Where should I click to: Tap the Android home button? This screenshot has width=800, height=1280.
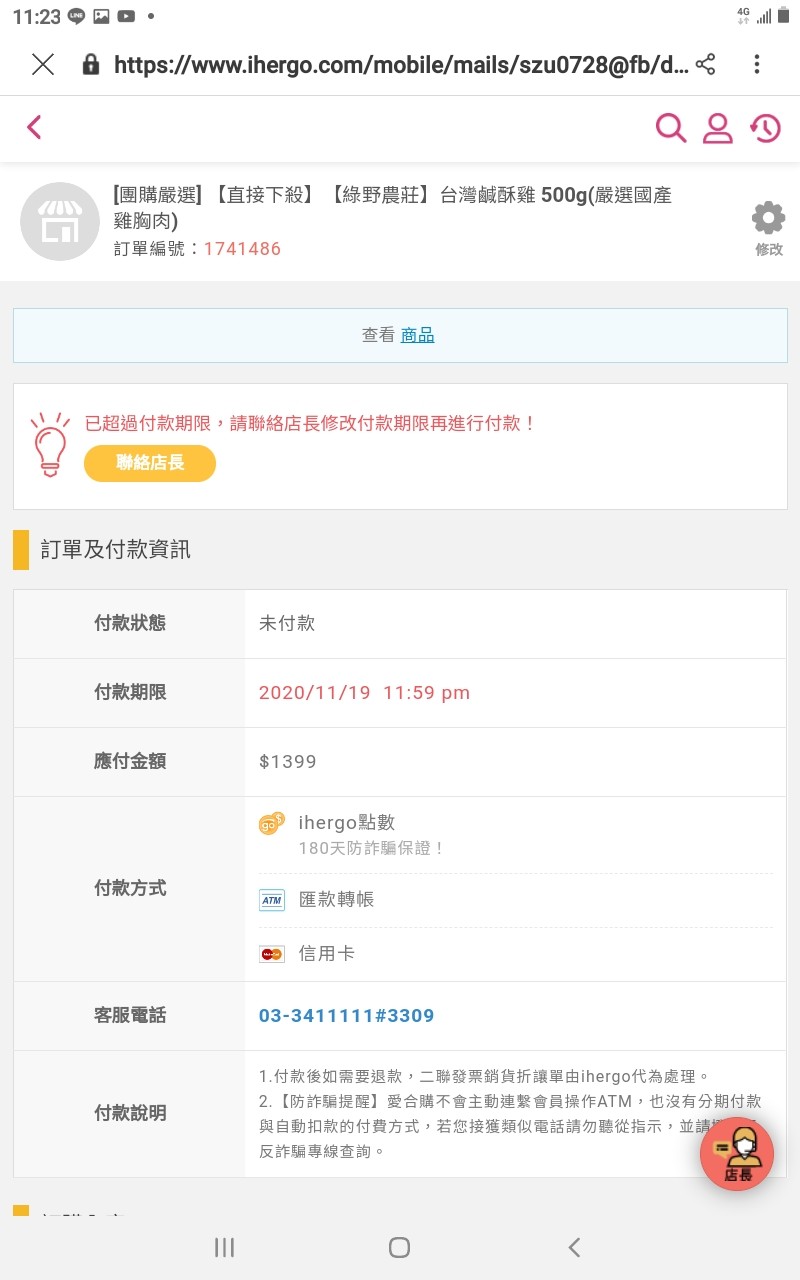[399, 1247]
